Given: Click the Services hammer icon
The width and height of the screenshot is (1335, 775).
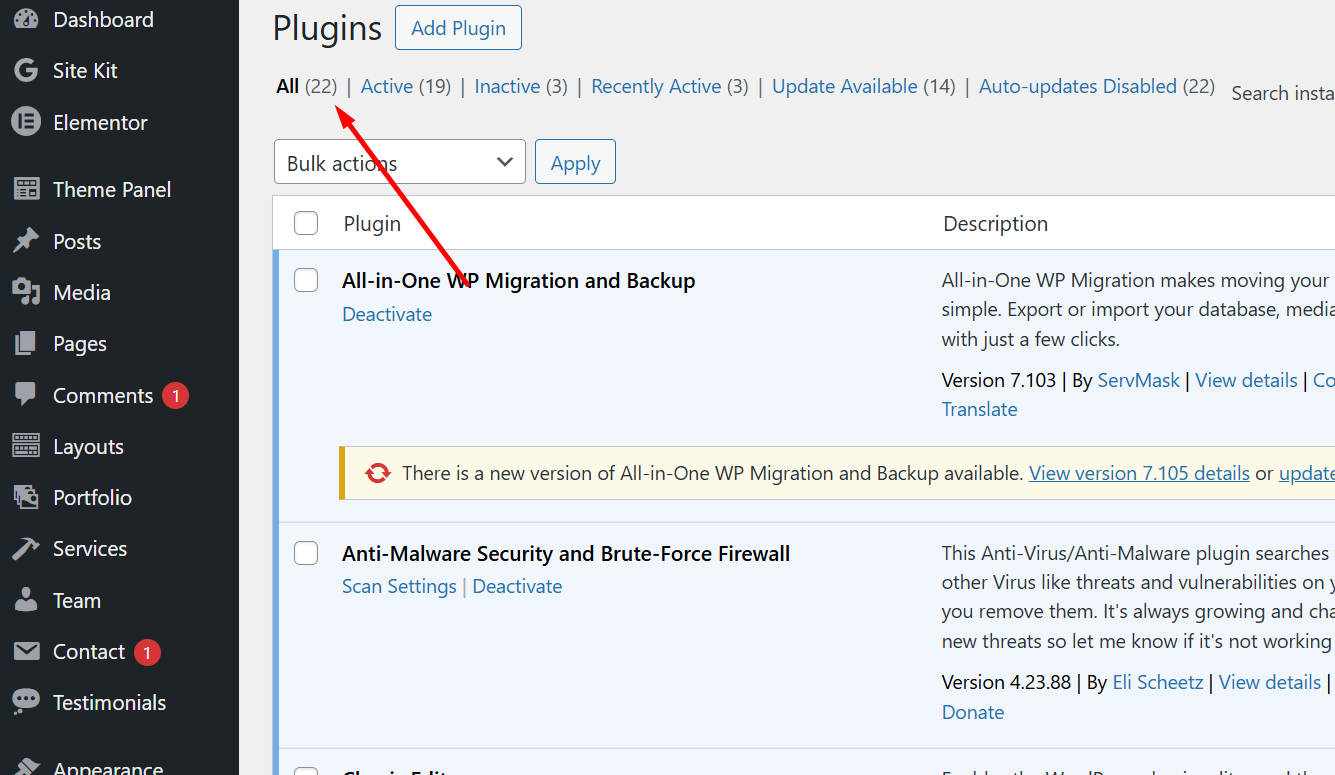Looking at the screenshot, I should (26, 548).
